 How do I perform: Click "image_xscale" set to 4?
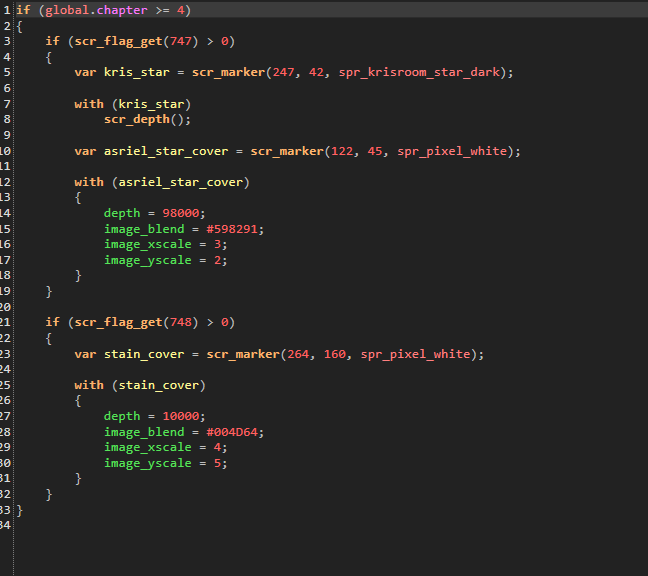(x=148, y=447)
